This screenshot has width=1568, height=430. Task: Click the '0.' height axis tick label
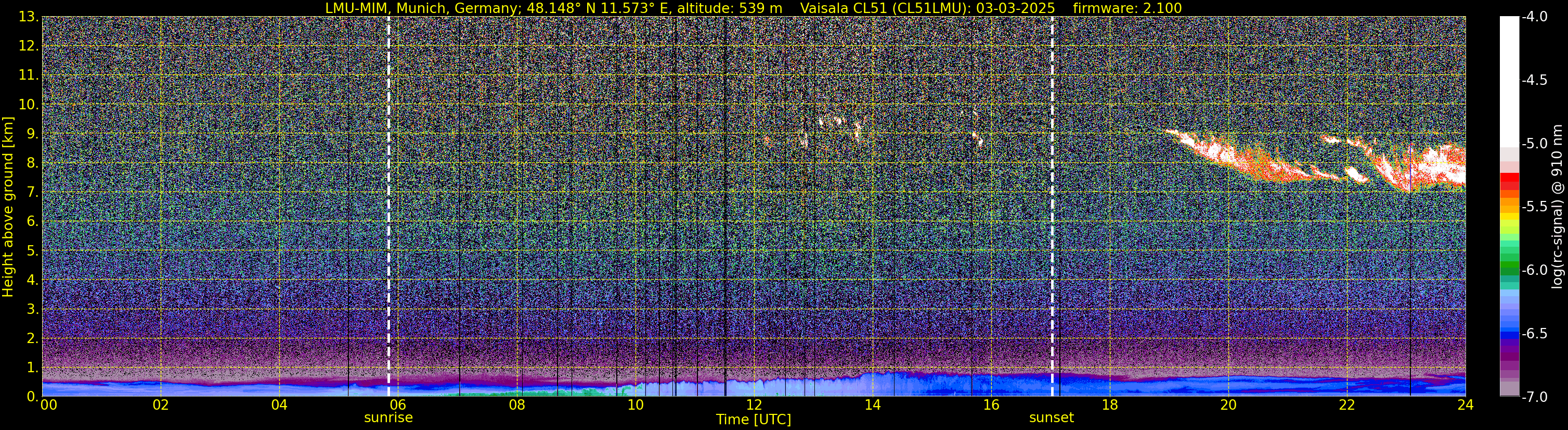(33, 397)
